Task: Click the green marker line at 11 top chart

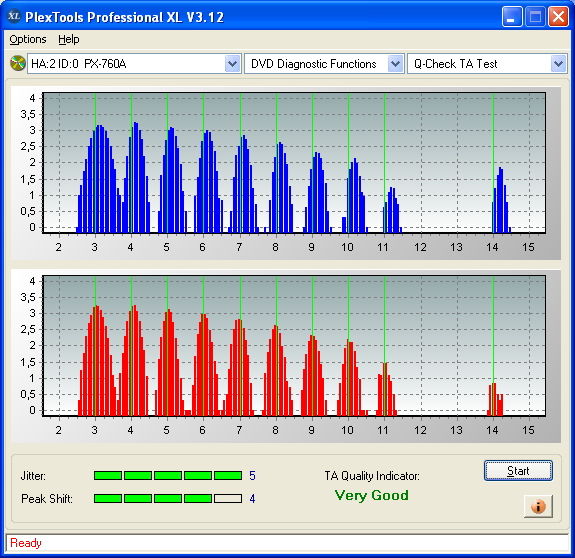Action: click(384, 163)
